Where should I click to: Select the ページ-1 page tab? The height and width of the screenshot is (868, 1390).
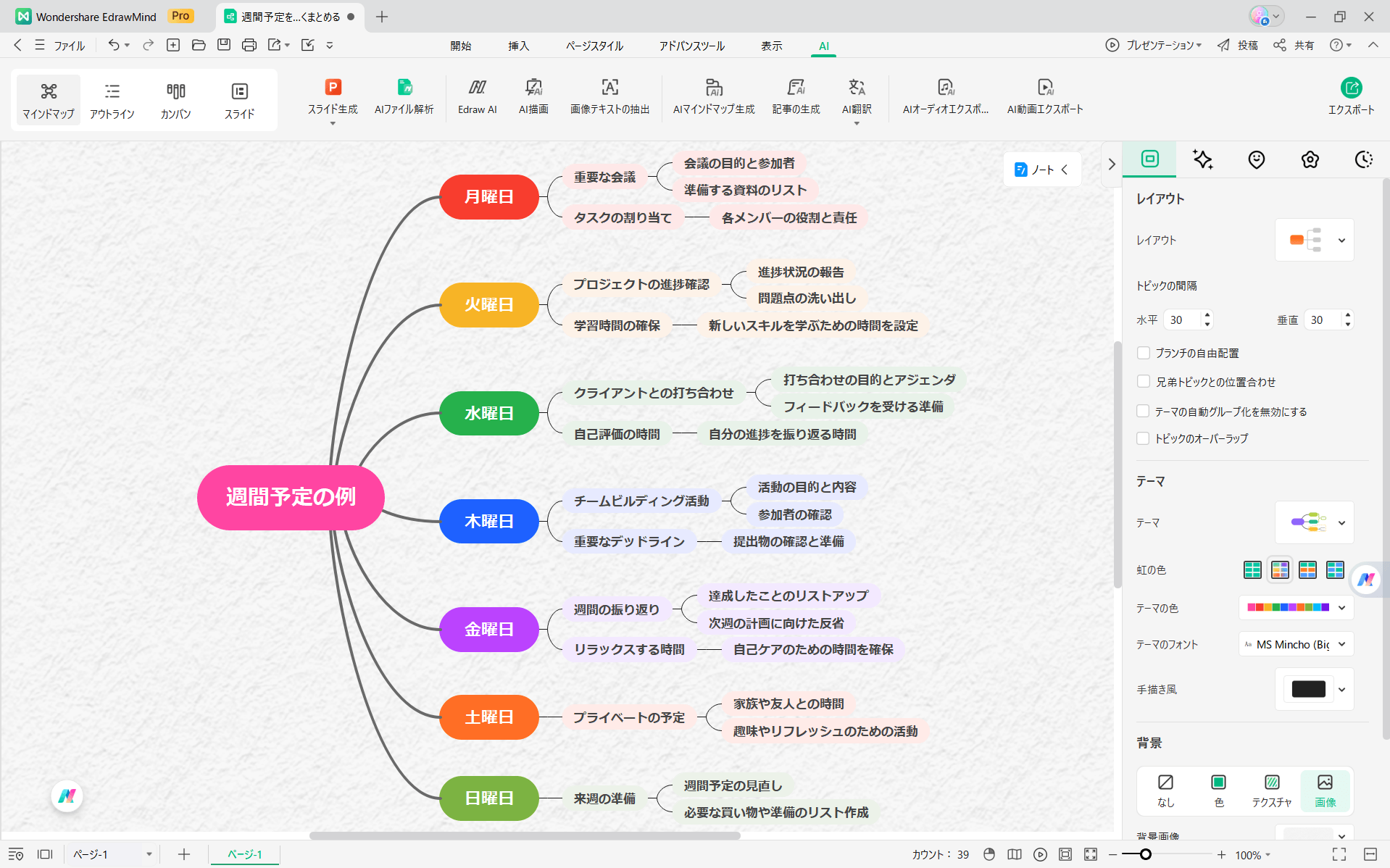coord(245,854)
